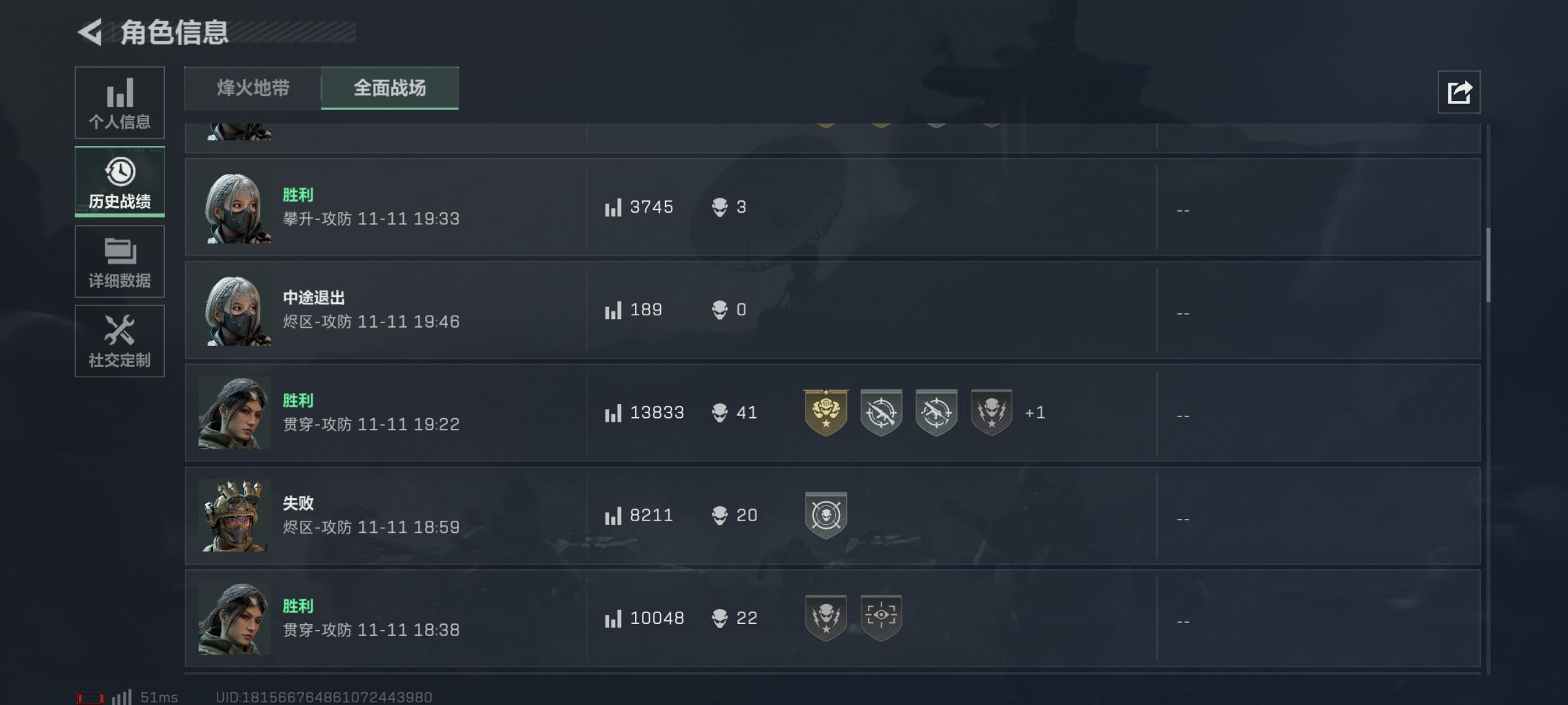Click the crosshair eye badge in 10048 match
This screenshot has height=705, width=1568.
881,617
